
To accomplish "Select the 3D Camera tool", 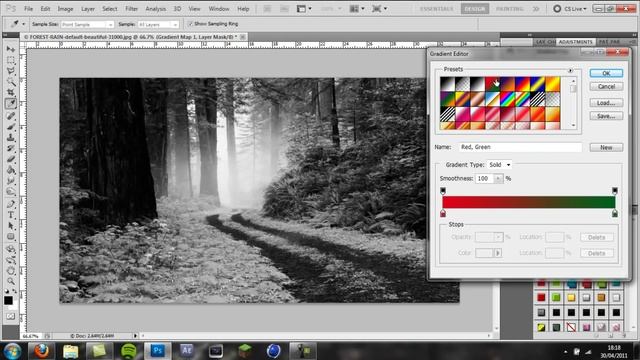I will tap(11, 260).
